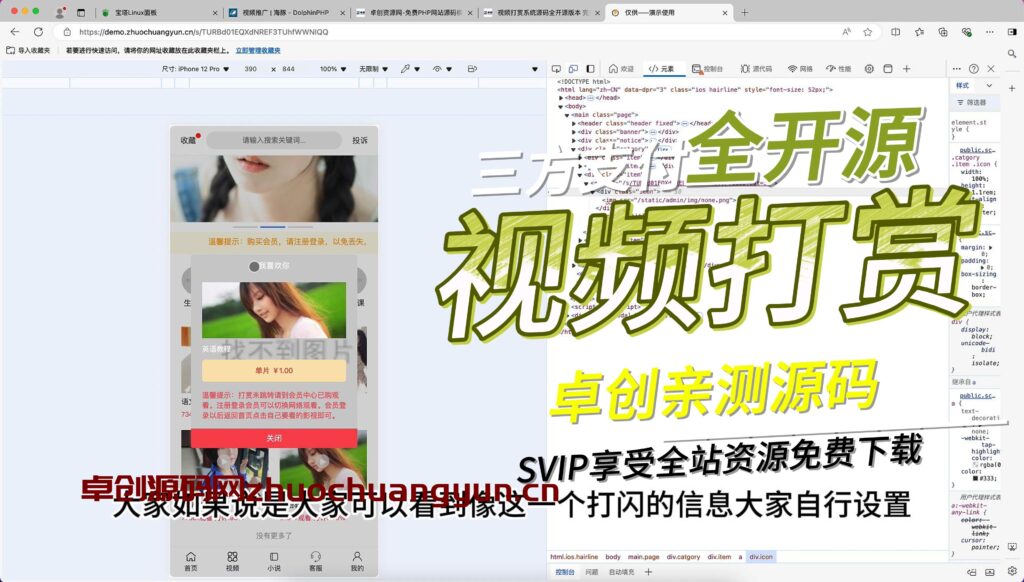Open 立即管理收藏夹 link
The width and height of the screenshot is (1024, 582).
(258, 50)
